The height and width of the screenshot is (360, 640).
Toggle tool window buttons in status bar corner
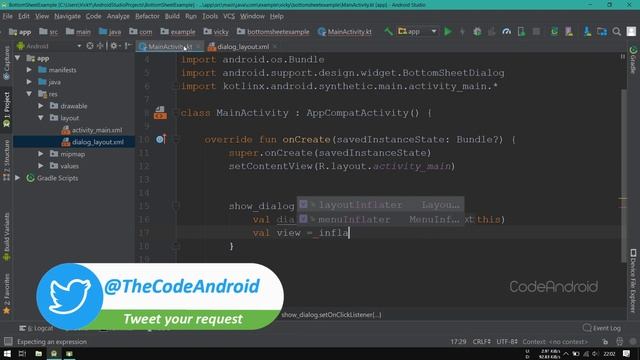click(8, 341)
